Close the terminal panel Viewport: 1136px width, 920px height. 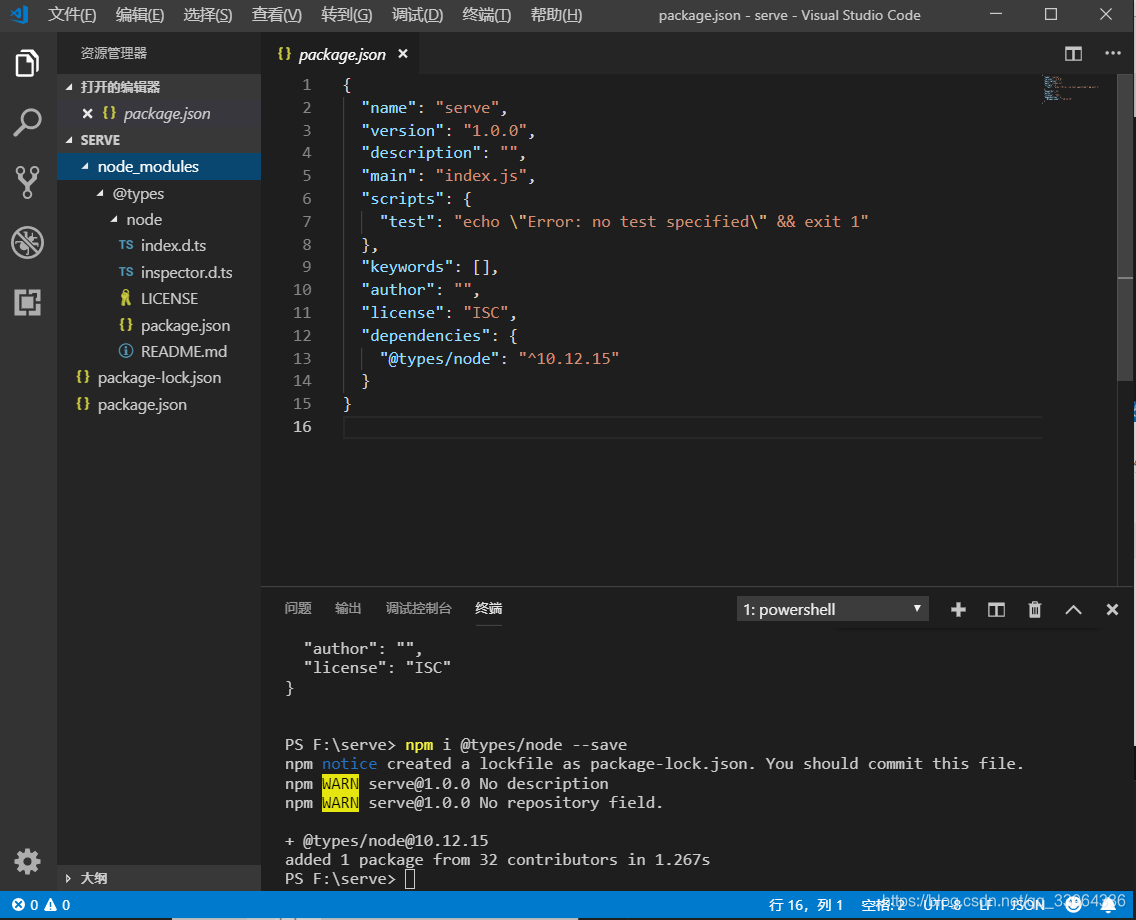(x=1112, y=610)
